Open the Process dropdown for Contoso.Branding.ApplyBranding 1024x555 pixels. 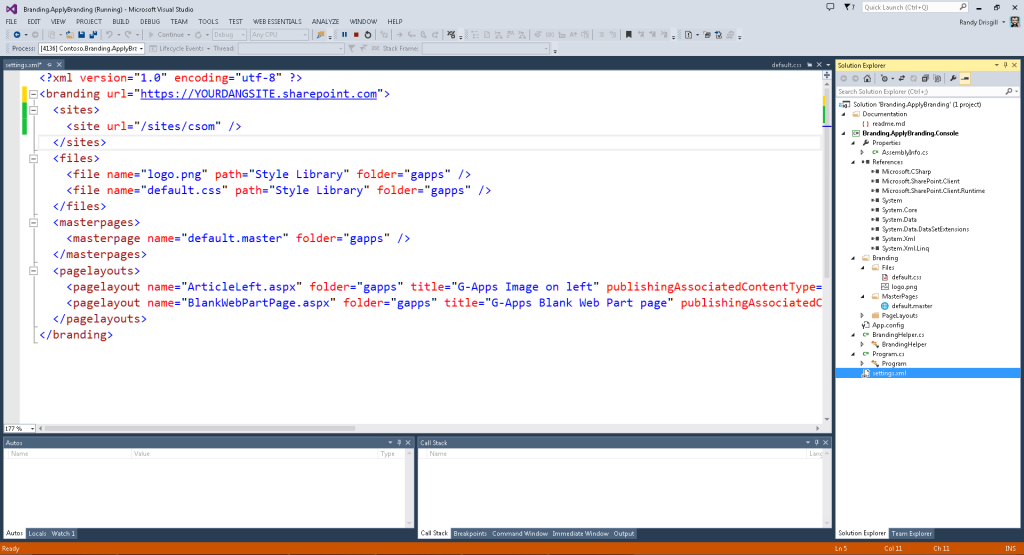[141, 48]
